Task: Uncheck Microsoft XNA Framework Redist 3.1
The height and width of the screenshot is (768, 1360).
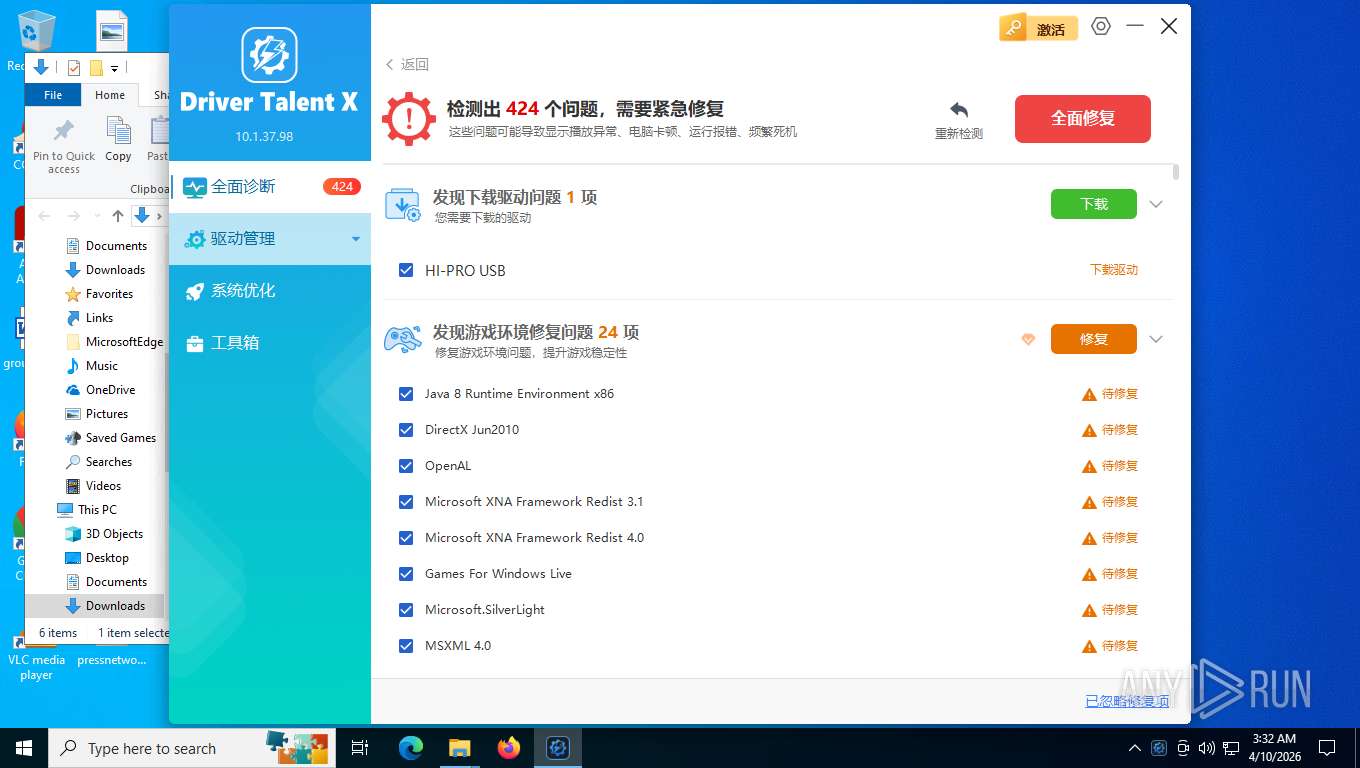Action: point(406,502)
